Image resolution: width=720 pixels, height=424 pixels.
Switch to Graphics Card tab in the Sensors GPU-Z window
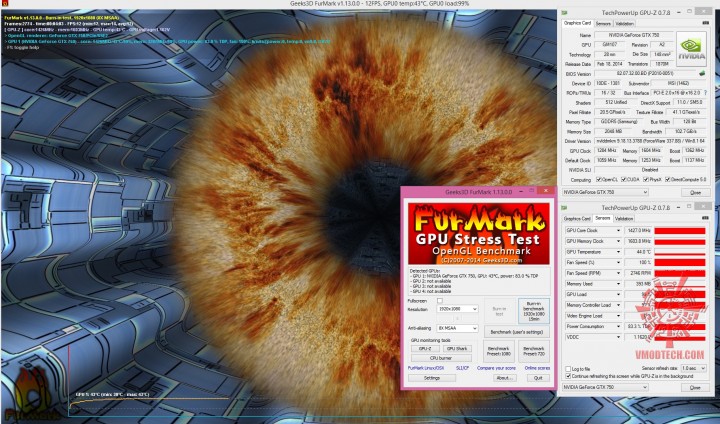click(x=577, y=219)
